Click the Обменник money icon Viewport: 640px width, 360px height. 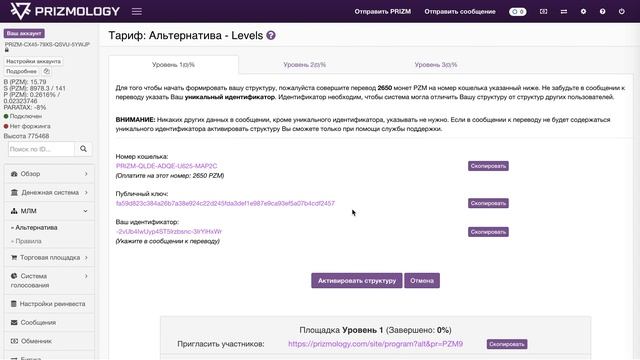coord(14,341)
